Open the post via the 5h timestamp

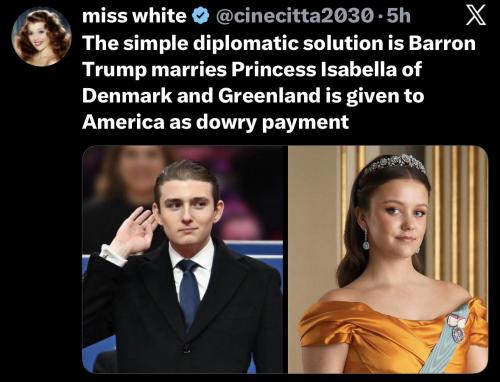coord(398,16)
